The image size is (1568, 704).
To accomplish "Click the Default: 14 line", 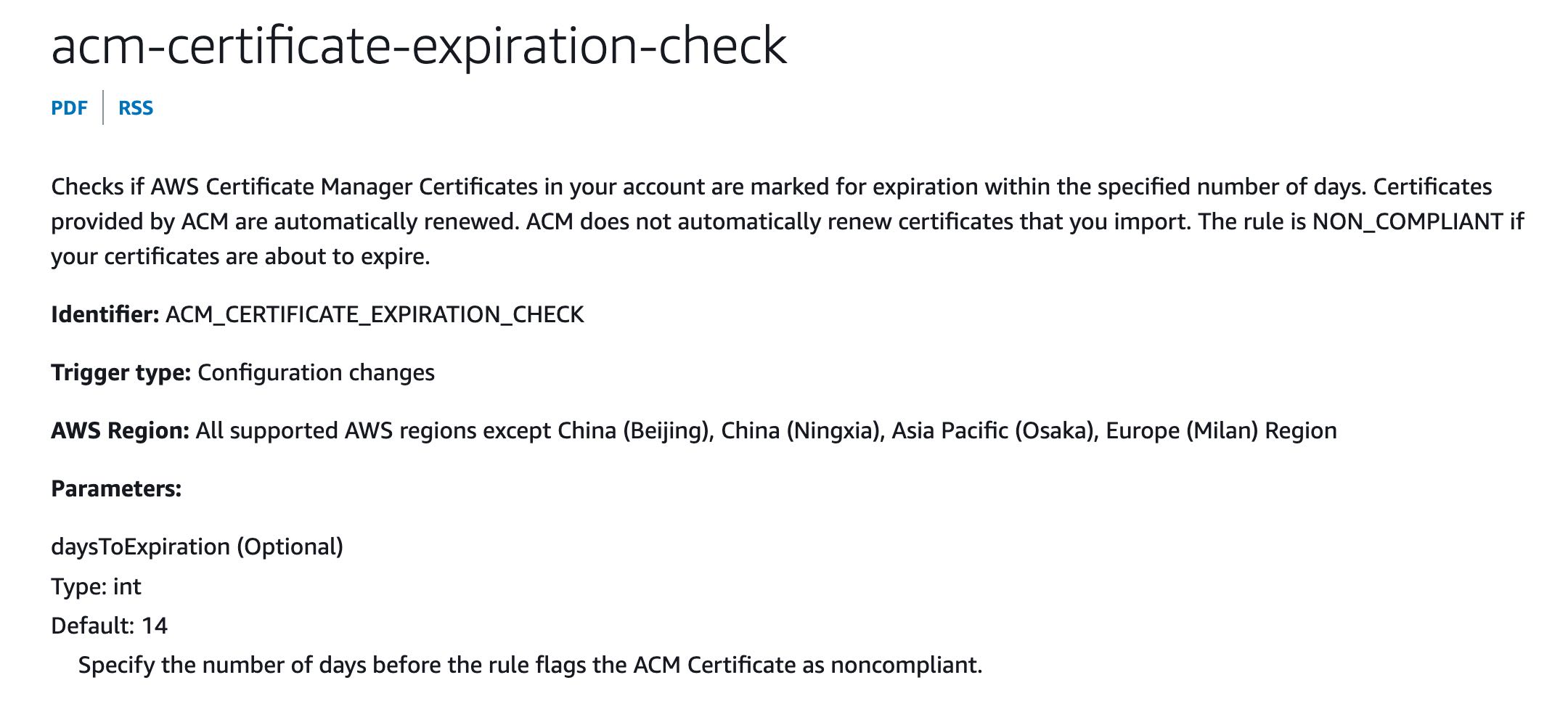I will (x=109, y=625).
